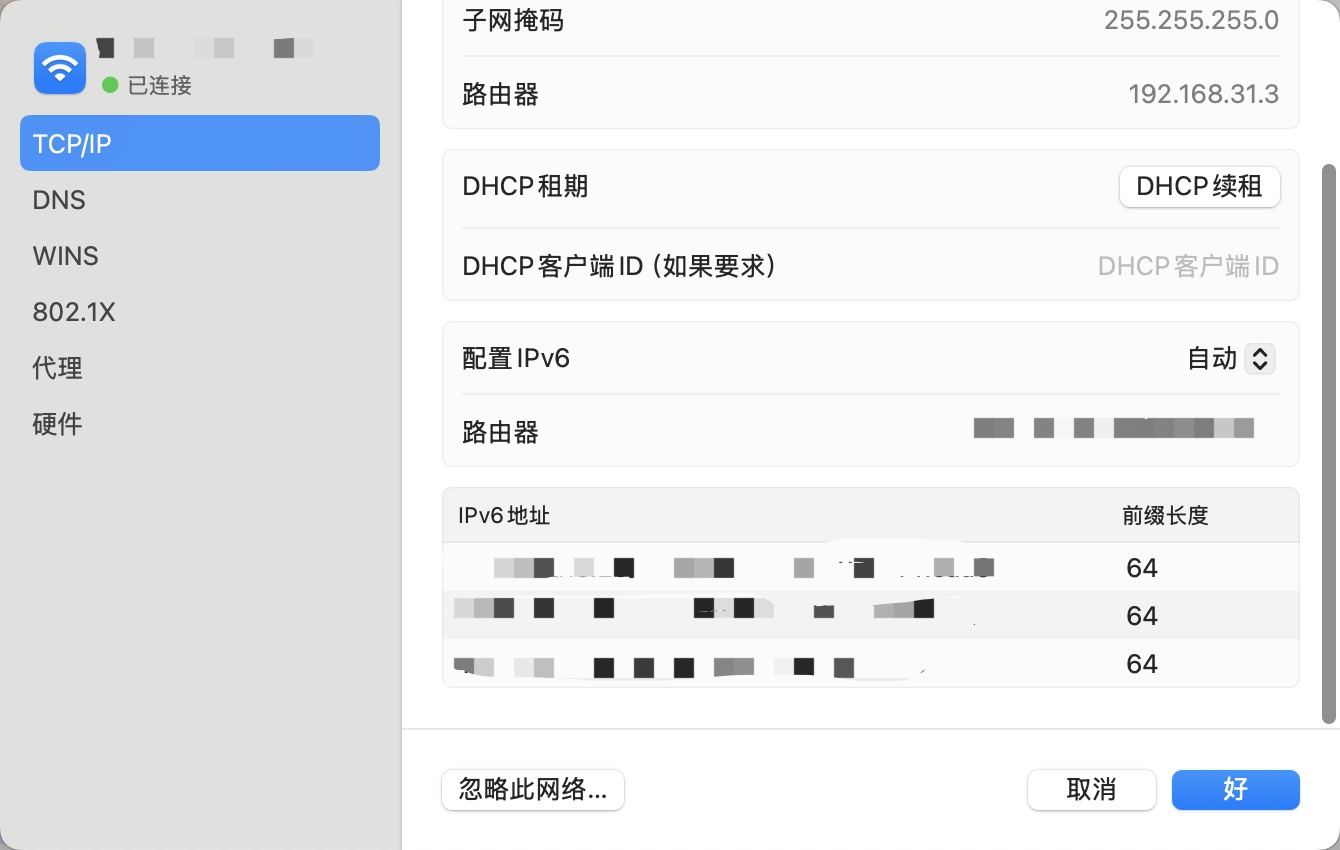
Task: Select the TCP/IP tab in sidebar
Action: pyautogui.click(x=199, y=144)
